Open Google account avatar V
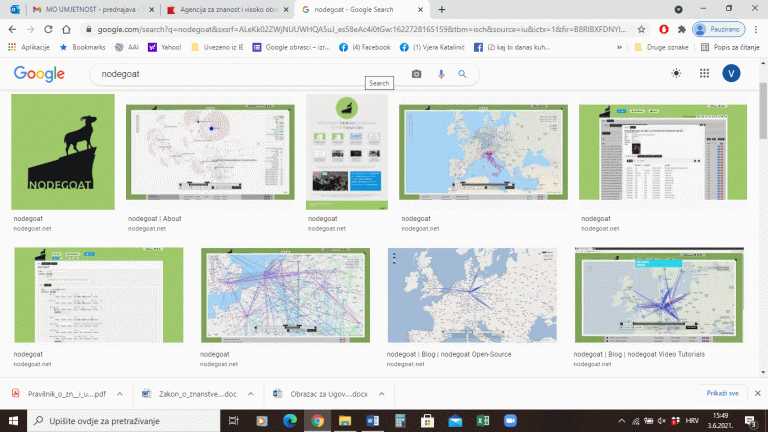 tap(731, 73)
